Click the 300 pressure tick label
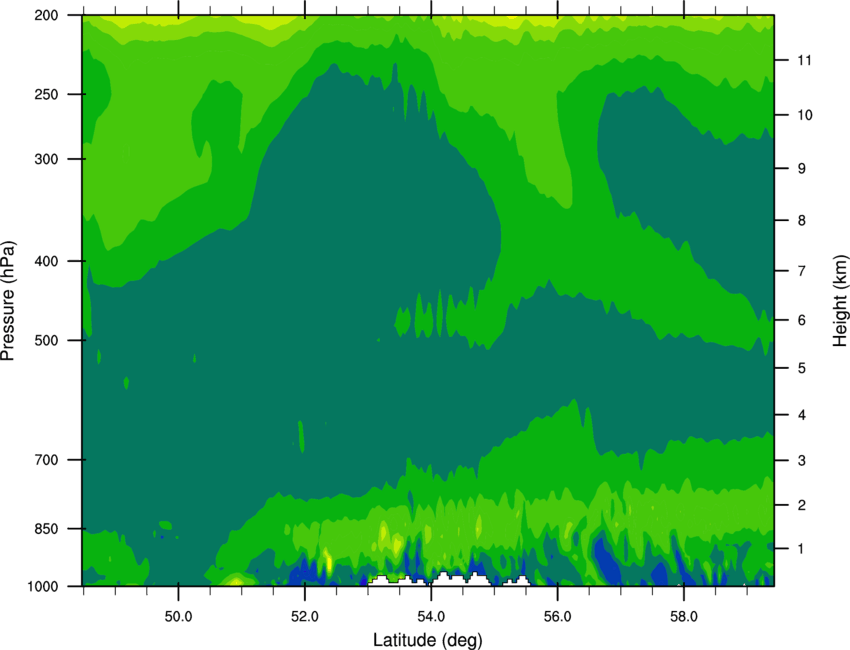This screenshot has width=850, height=650. tap(46, 159)
